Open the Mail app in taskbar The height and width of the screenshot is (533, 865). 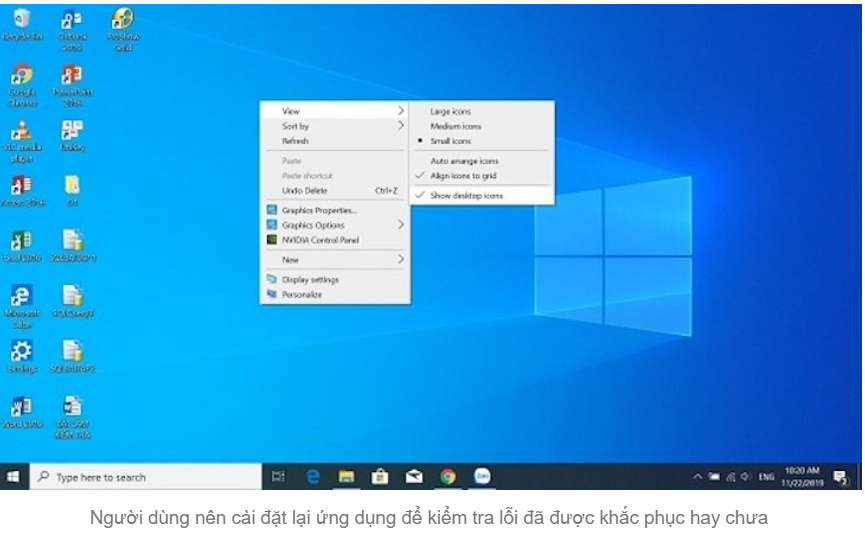tap(414, 477)
